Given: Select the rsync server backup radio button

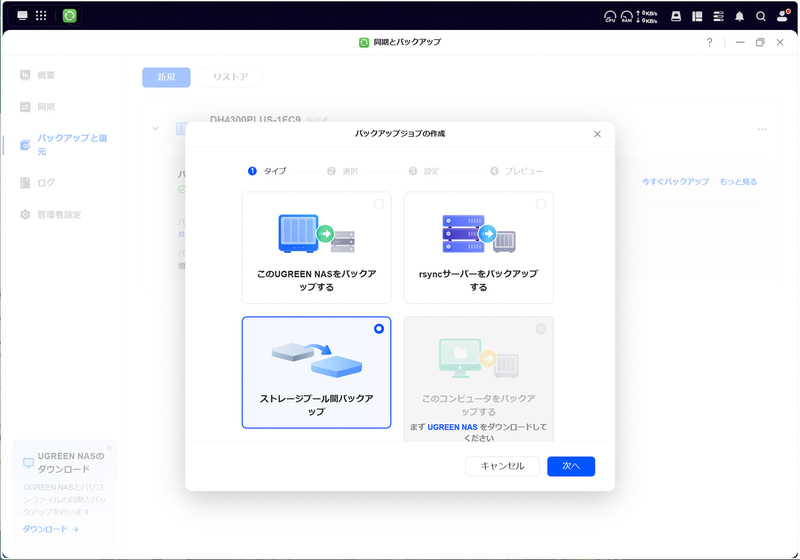Looking at the screenshot, I should [x=541, y=204].
